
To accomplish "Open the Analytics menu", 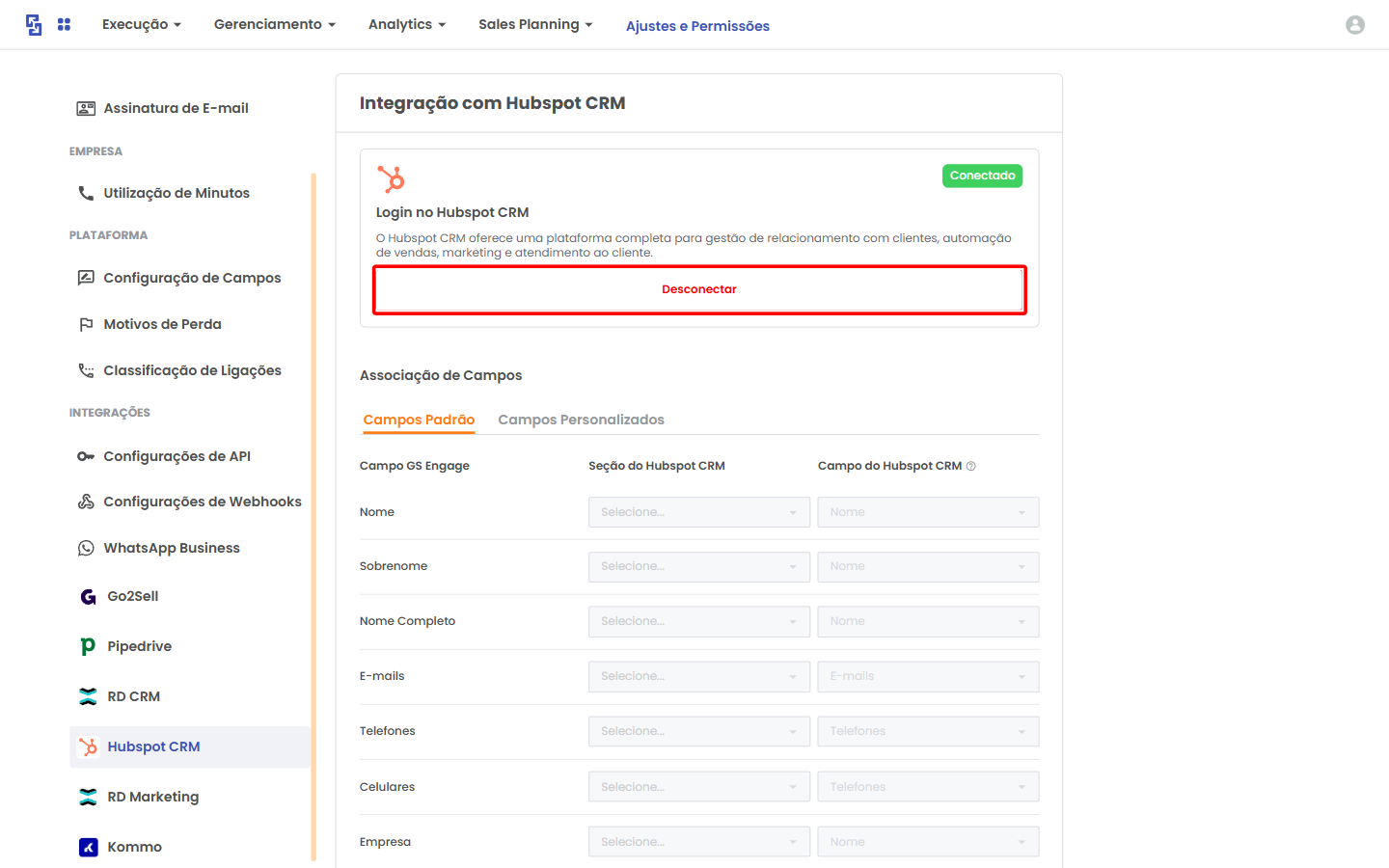I will 407,24.
